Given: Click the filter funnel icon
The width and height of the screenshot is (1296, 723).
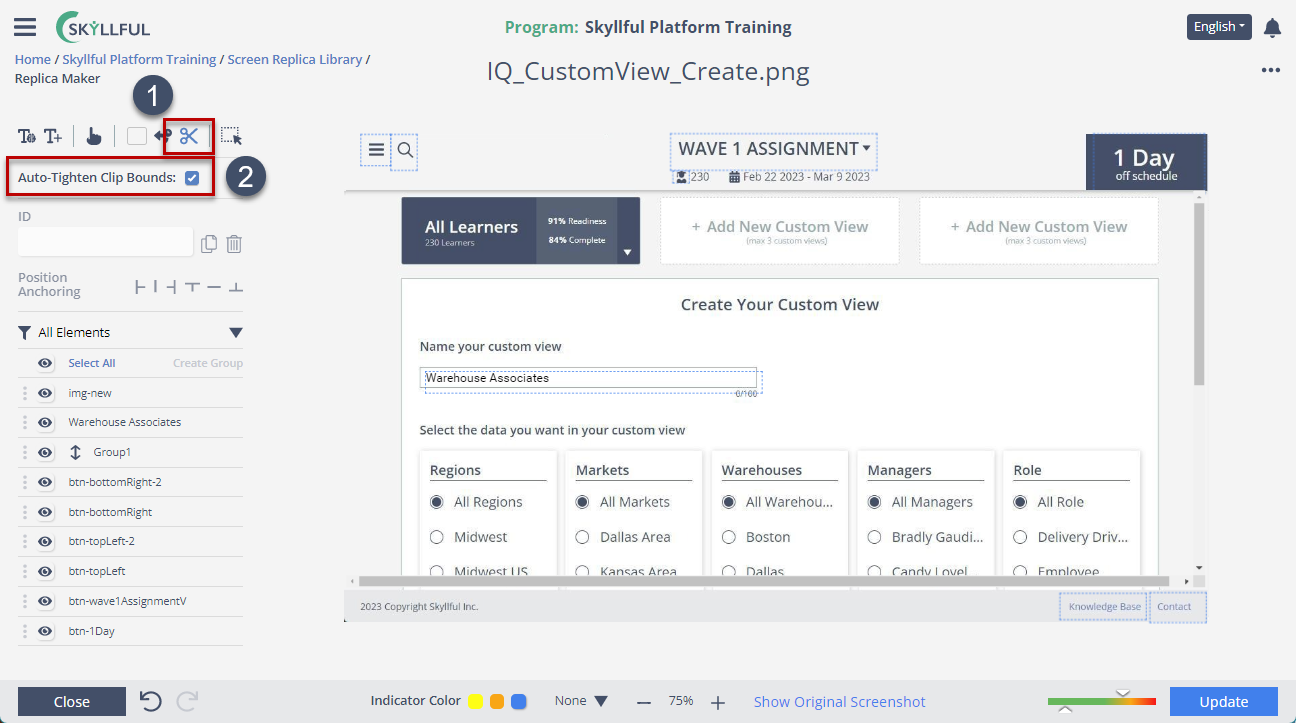Looking at the screenshot, I should [x=25, y=333].
